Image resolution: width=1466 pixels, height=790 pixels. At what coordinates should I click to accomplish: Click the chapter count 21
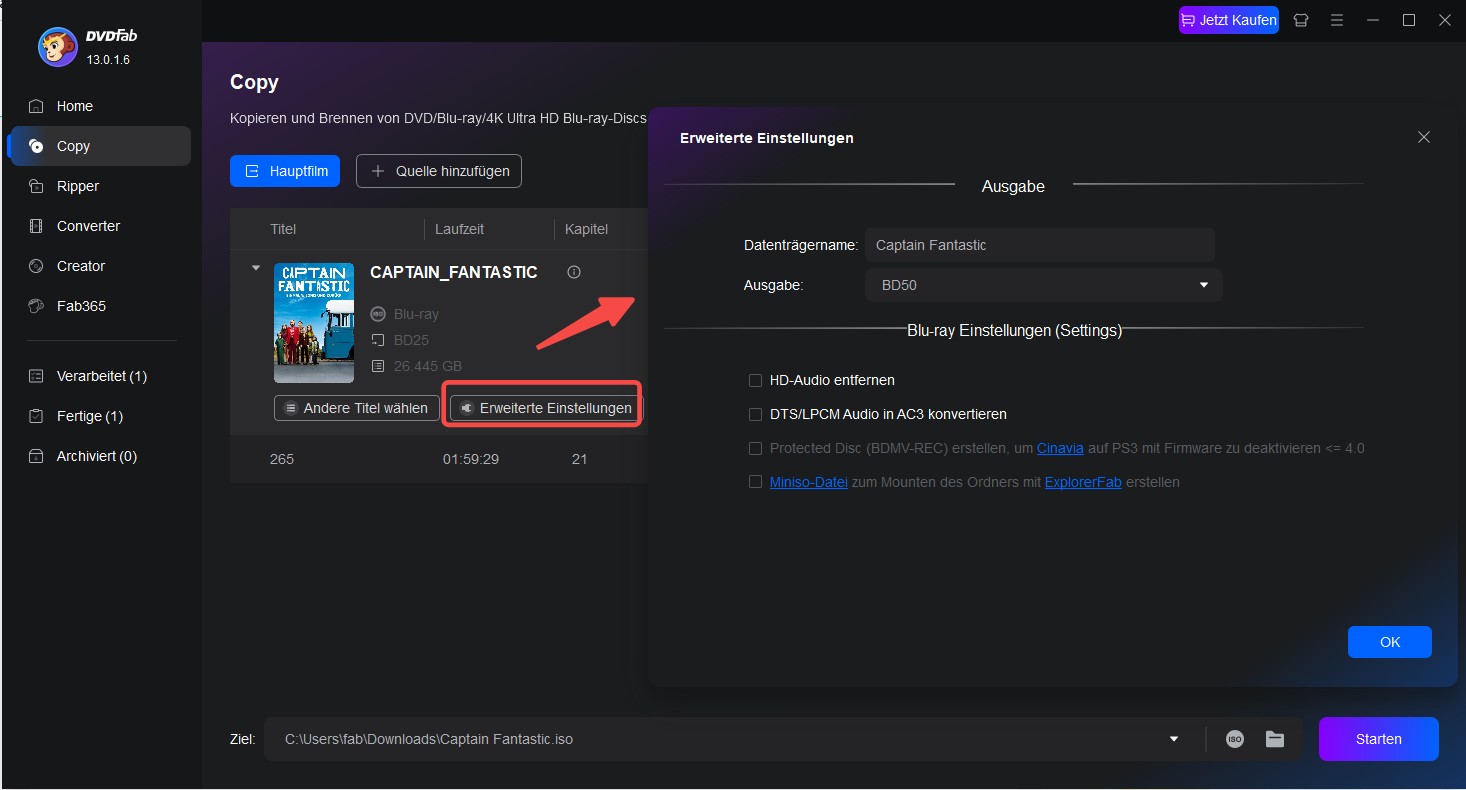579,459
